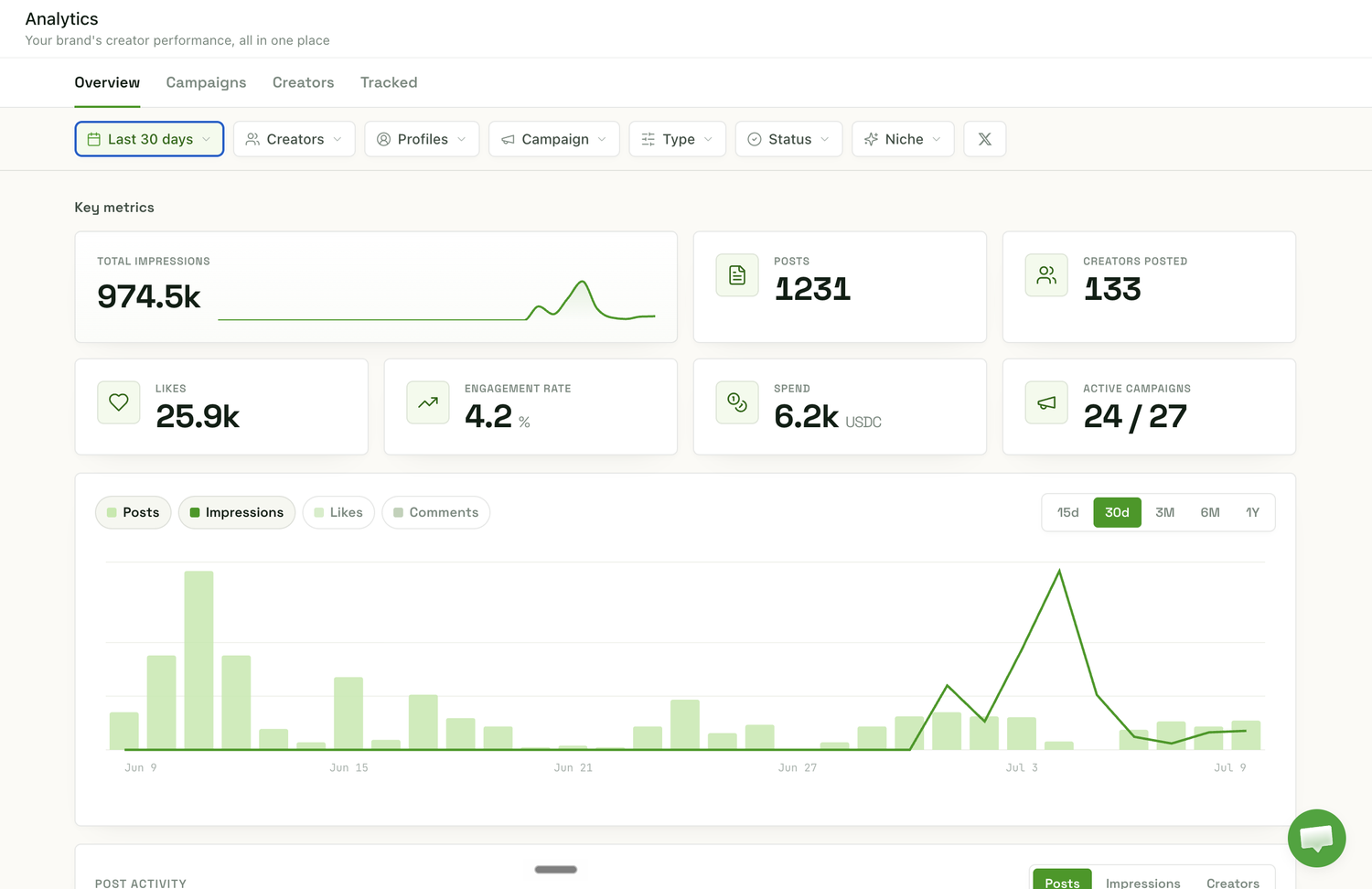Screen dimensions: 1372x889
Task: Click the Creators Posted people icon
Action: (x=1046, y=275)
